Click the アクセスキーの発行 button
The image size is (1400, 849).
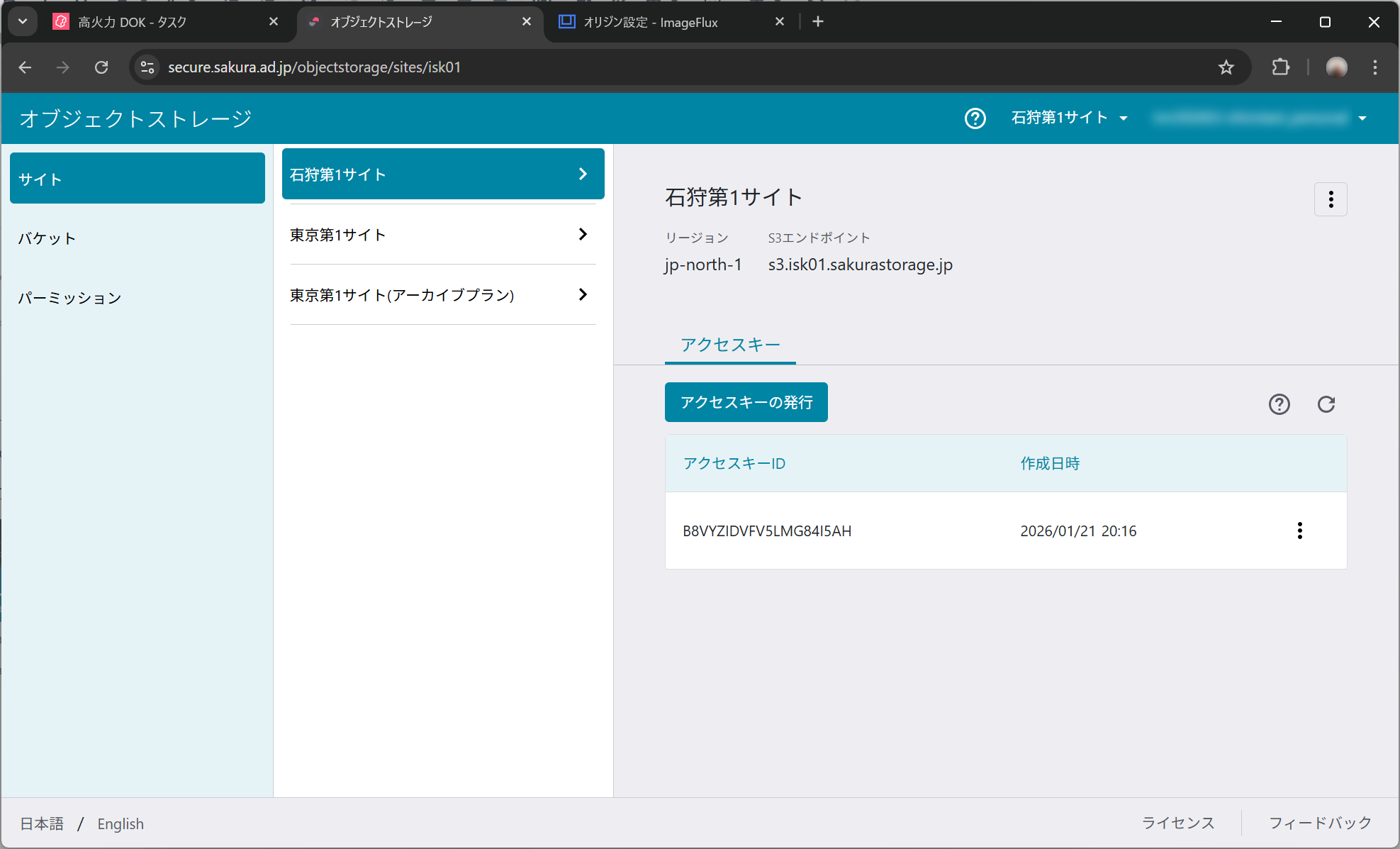click(746, 402)
